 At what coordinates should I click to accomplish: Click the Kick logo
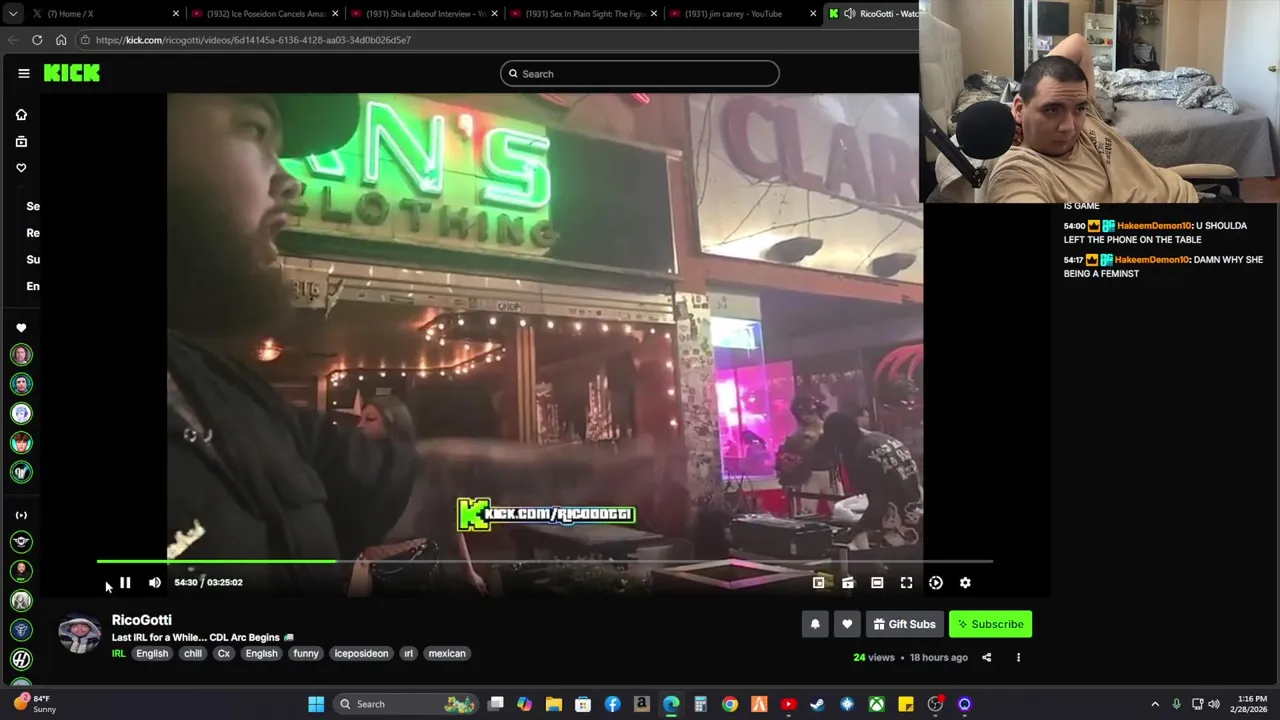[72, 73]
